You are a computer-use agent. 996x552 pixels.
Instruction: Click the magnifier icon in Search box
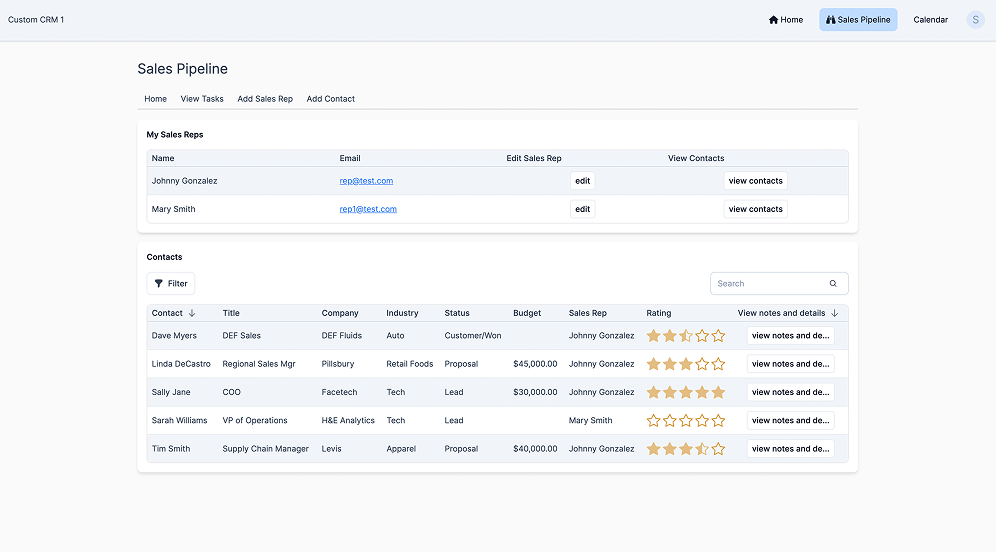(x=833, y=284)
